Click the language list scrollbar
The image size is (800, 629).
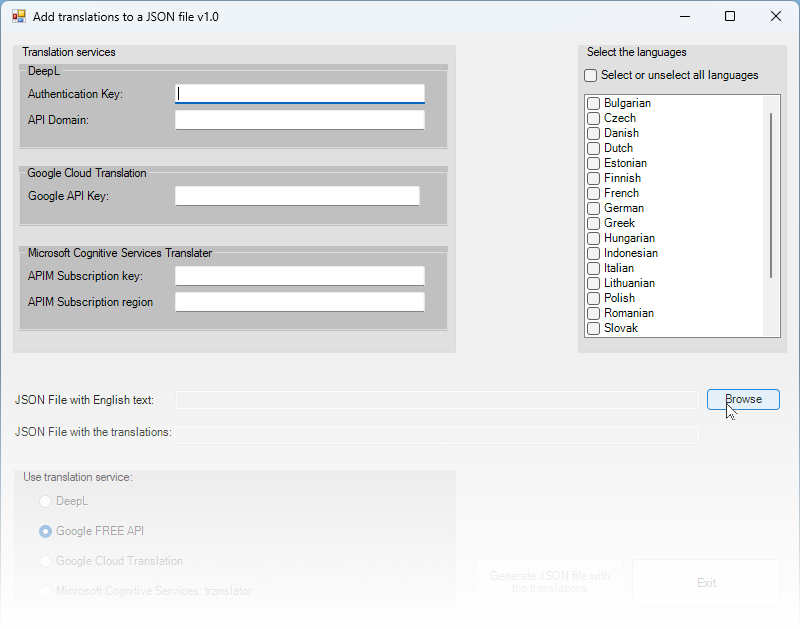tap(771, 195)
